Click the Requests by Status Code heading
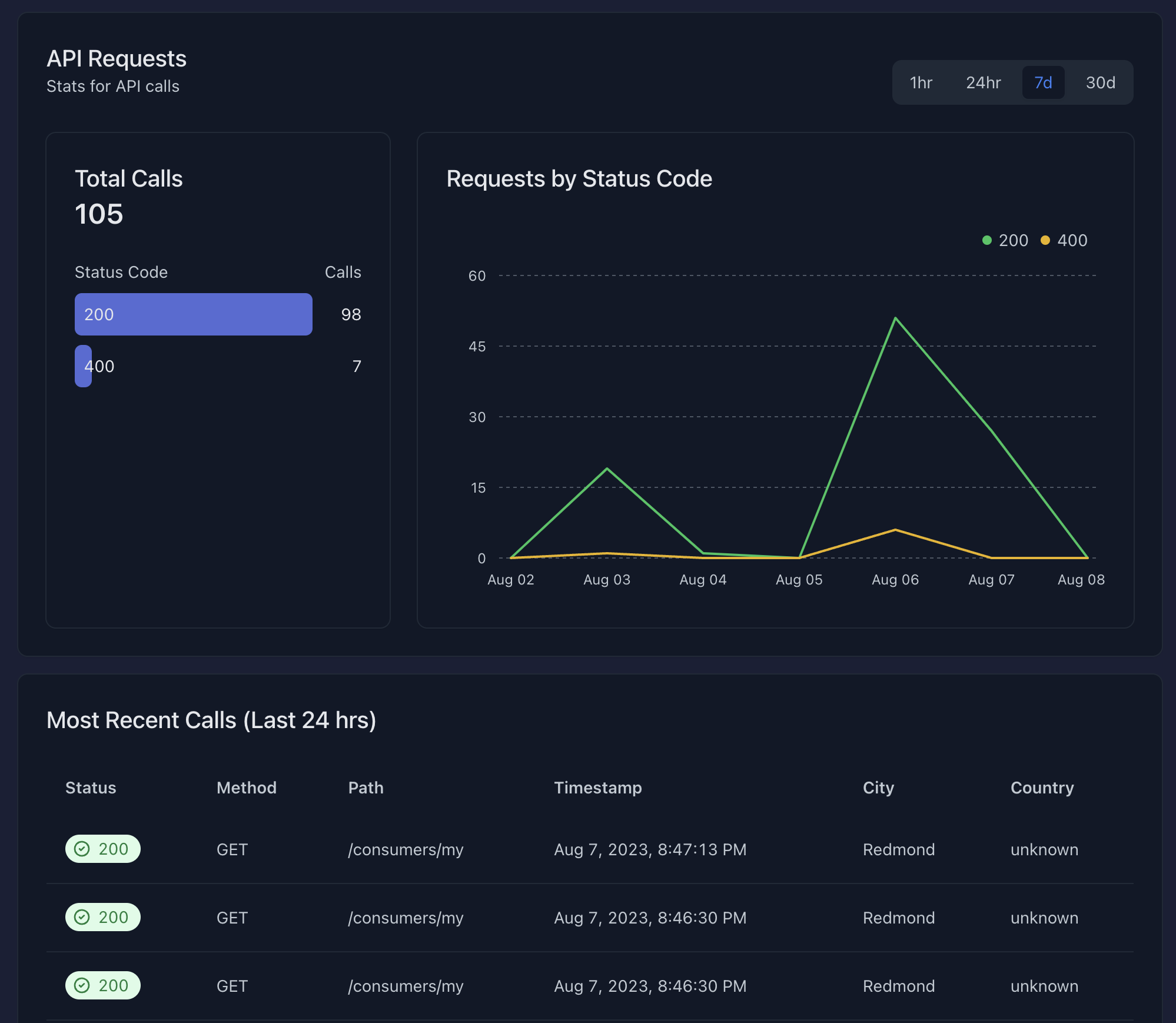Viewport: 1176px width, 1023px height. pos(579,178)
